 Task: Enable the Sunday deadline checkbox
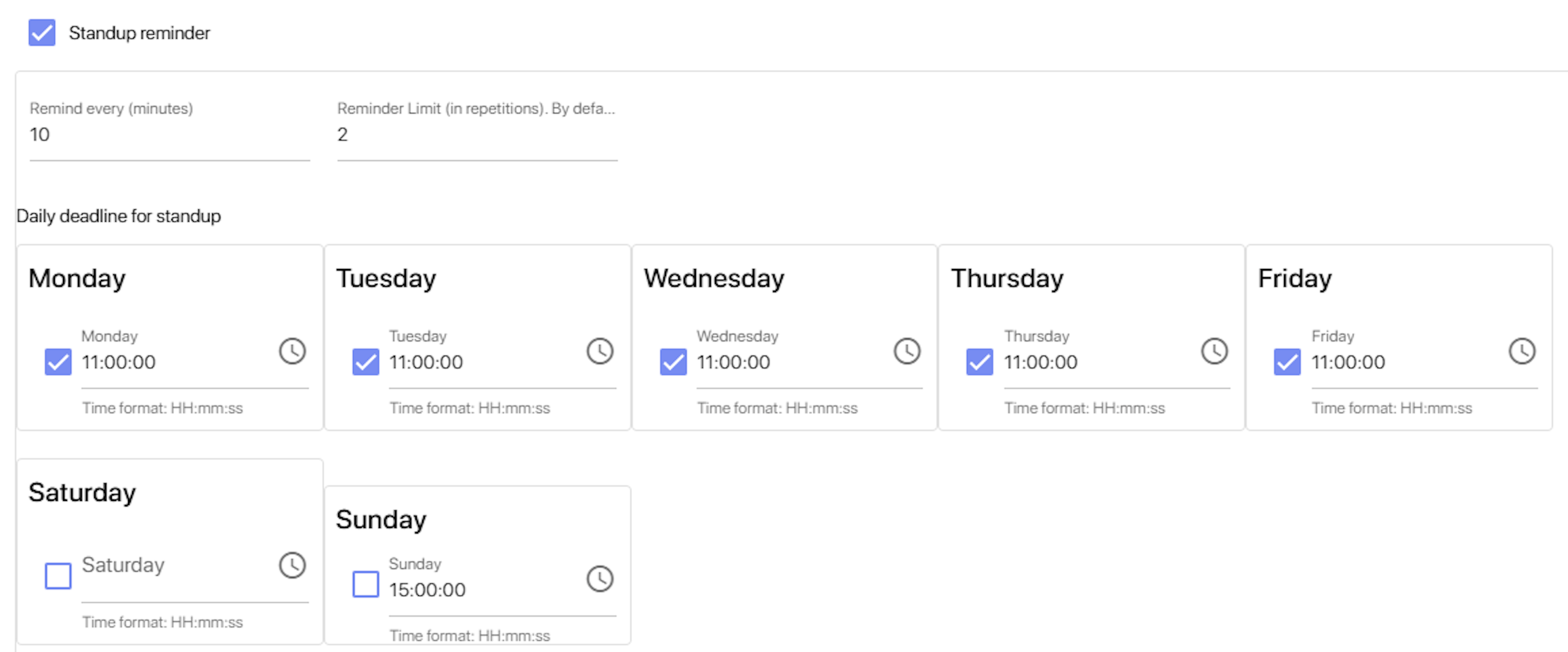pos(366,584)
